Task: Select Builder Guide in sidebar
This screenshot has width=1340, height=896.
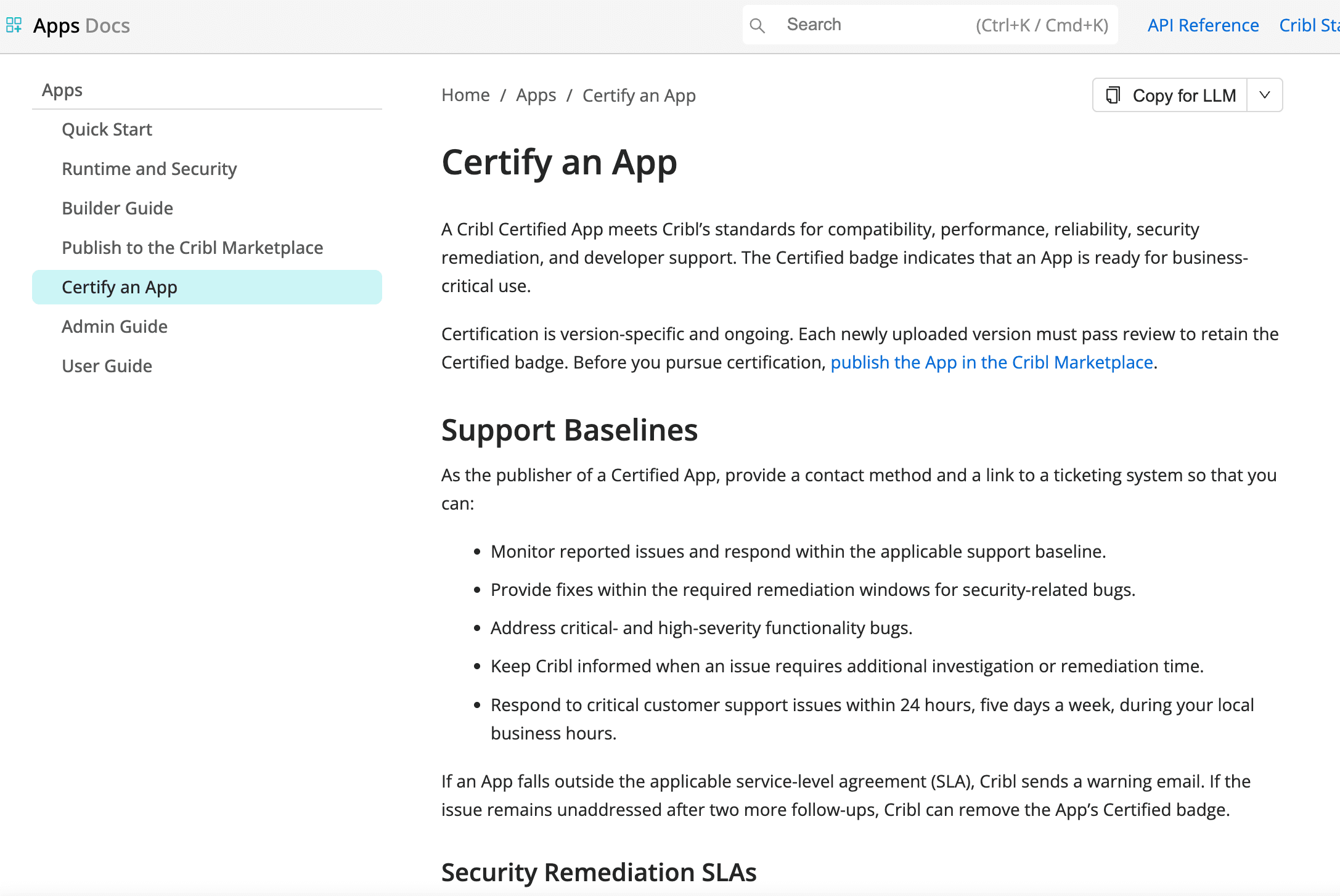Action: coord(117,208)
